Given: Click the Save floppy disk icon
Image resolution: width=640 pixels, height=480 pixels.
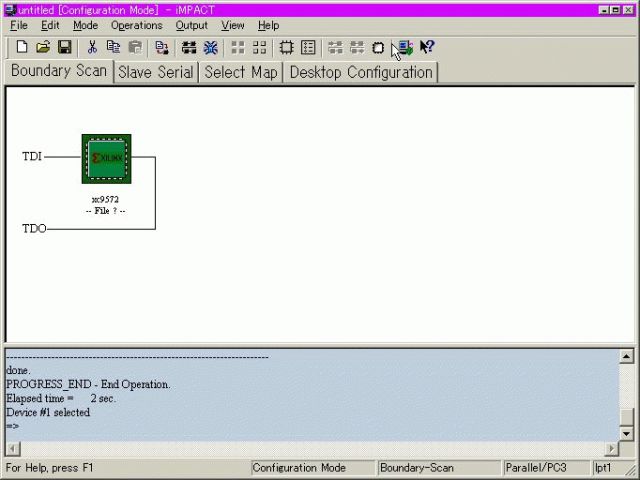Looking at the screenshot, I should (64, 47).
